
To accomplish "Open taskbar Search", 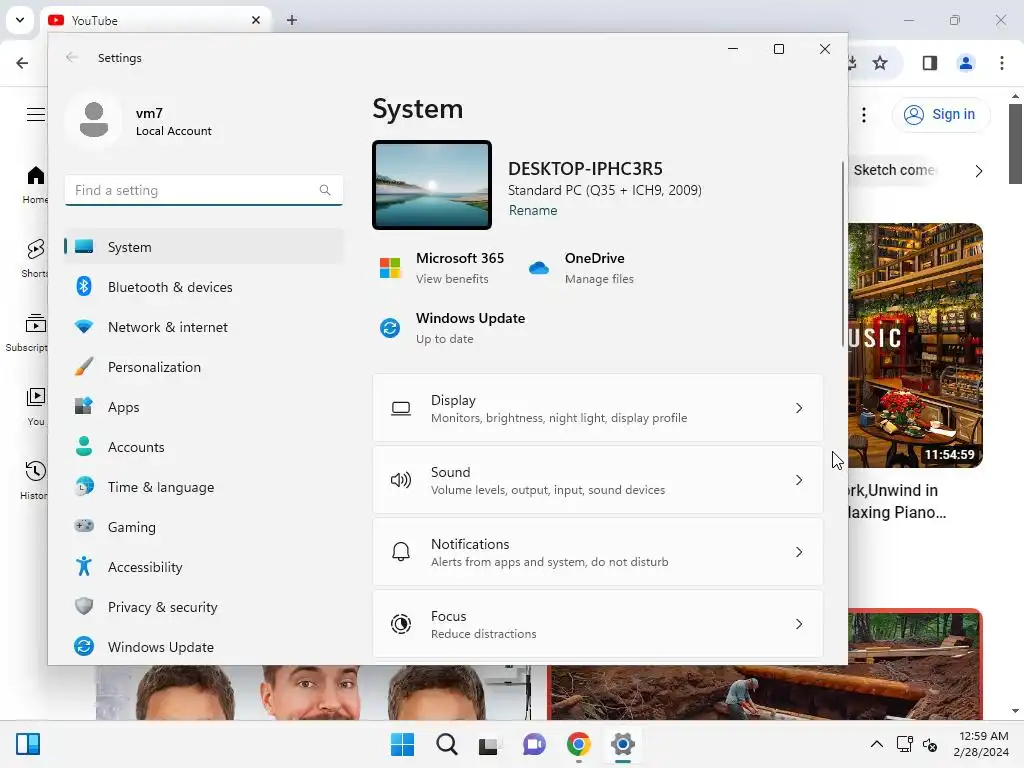I will coord(447,744).
